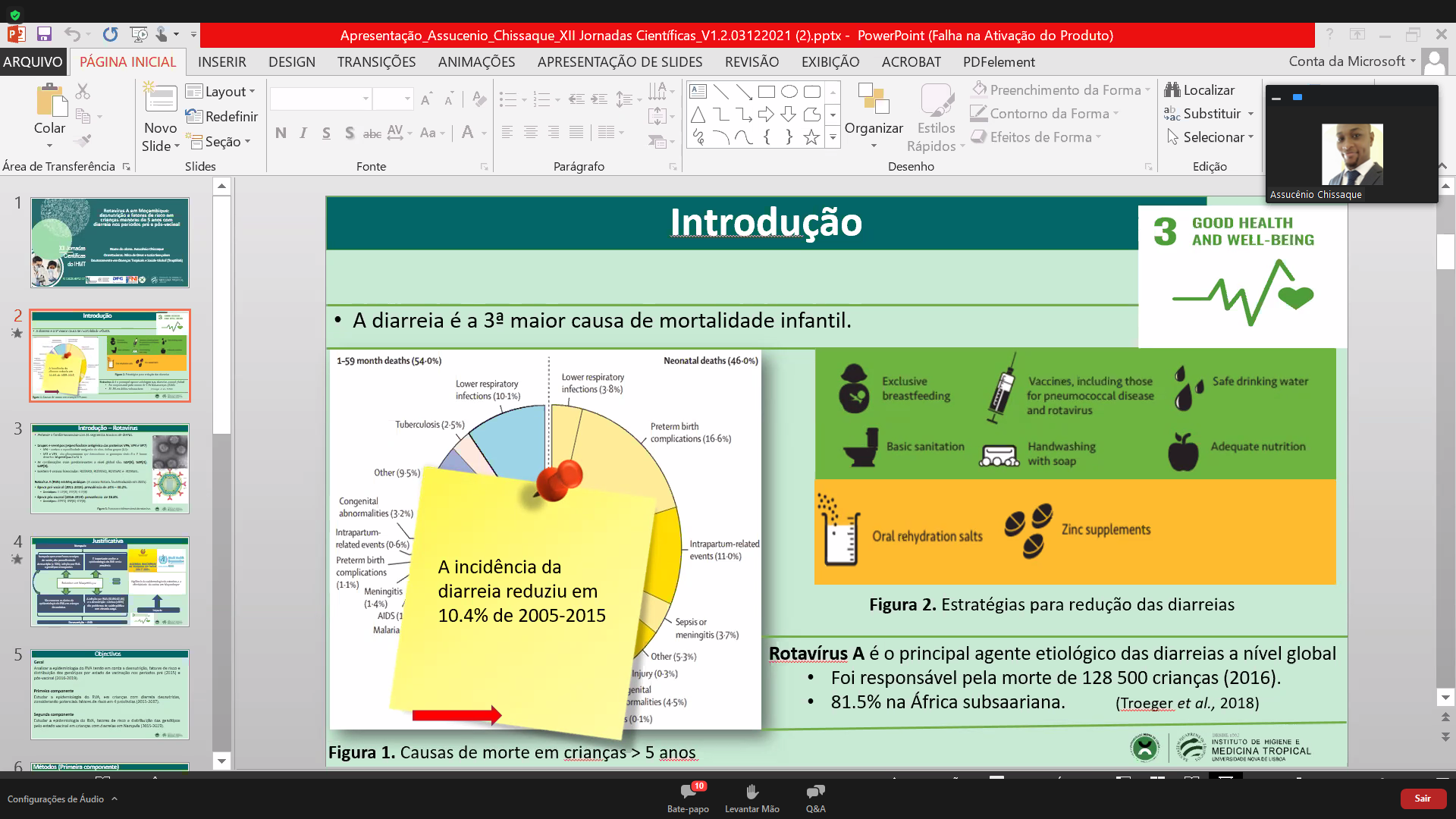Select slide 4 Justificativa thumbnail

coord(110,582)
